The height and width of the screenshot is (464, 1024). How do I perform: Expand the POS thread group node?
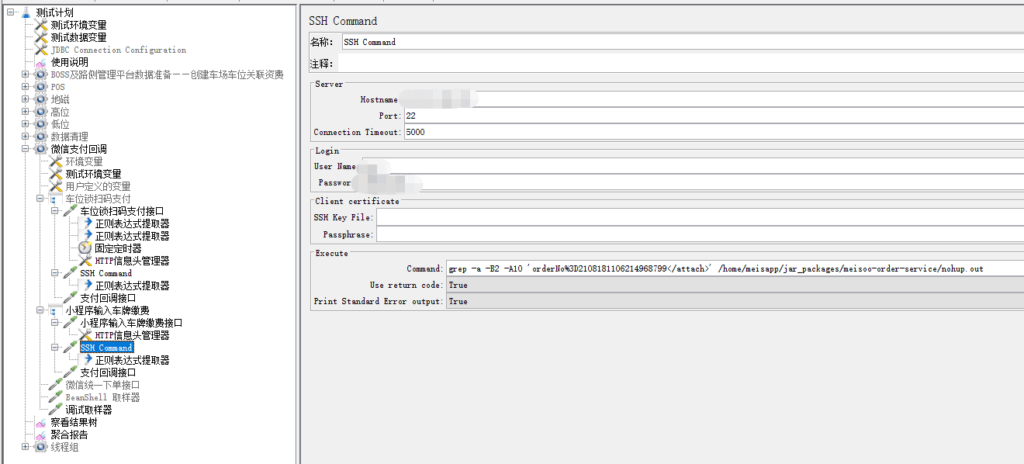tap(26, 87)
